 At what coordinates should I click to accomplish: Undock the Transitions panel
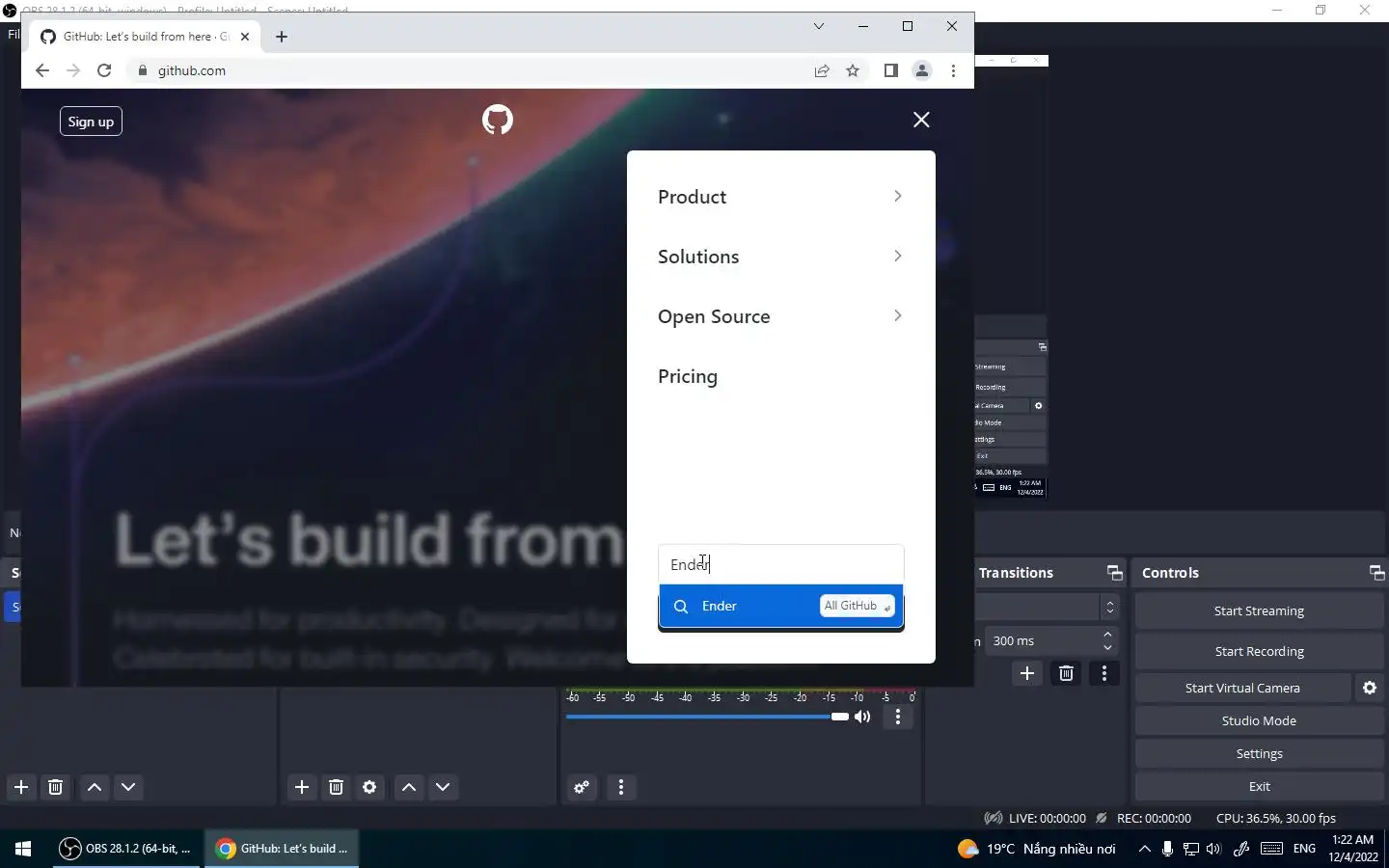(x=1114, y=573)
